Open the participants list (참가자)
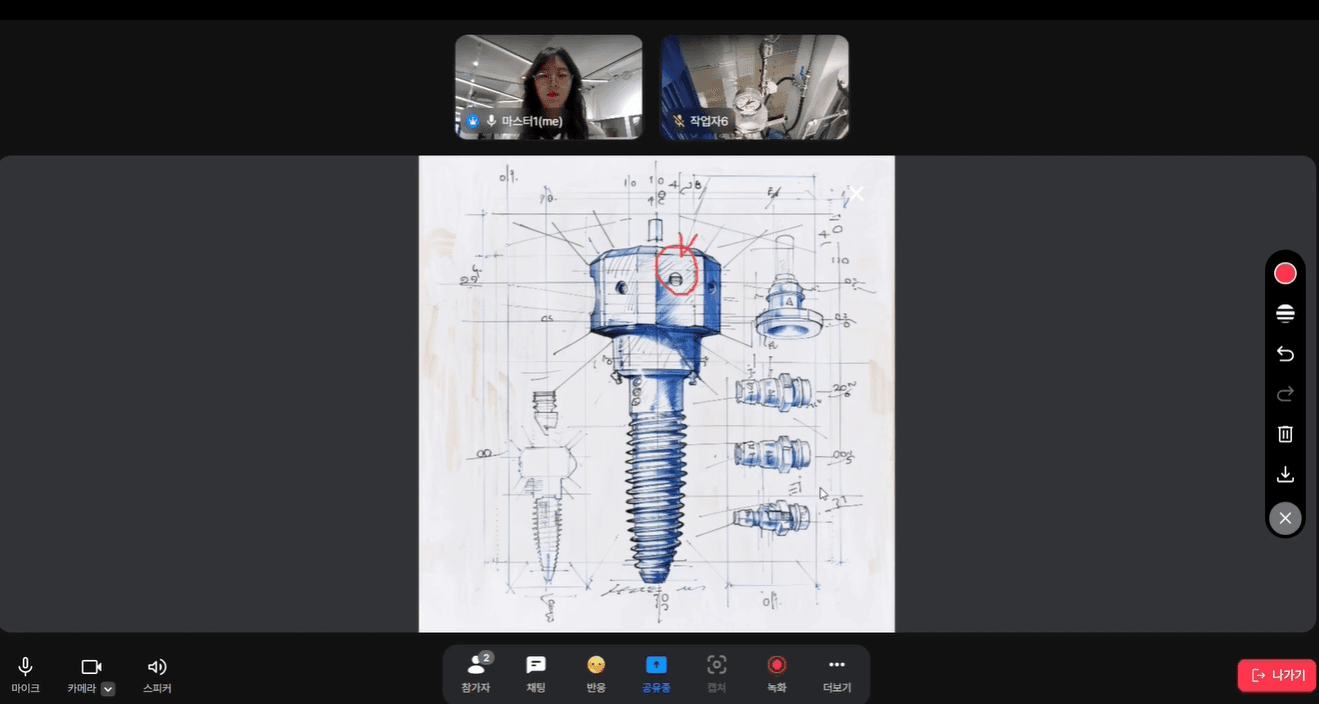The image size is (1319, 704). click(476, 674)
